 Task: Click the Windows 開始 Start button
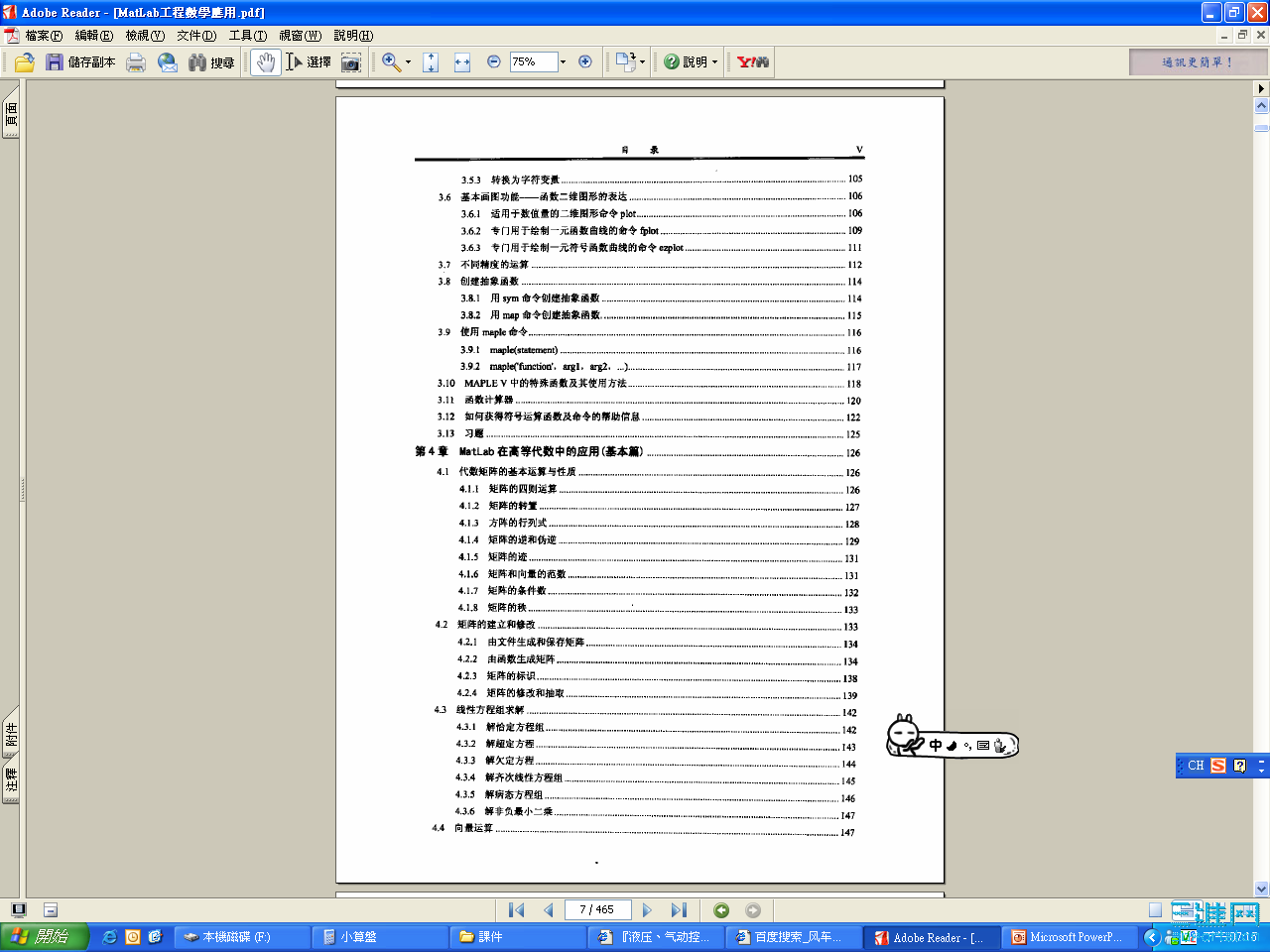pyautogui.click(x=44, y=937)
